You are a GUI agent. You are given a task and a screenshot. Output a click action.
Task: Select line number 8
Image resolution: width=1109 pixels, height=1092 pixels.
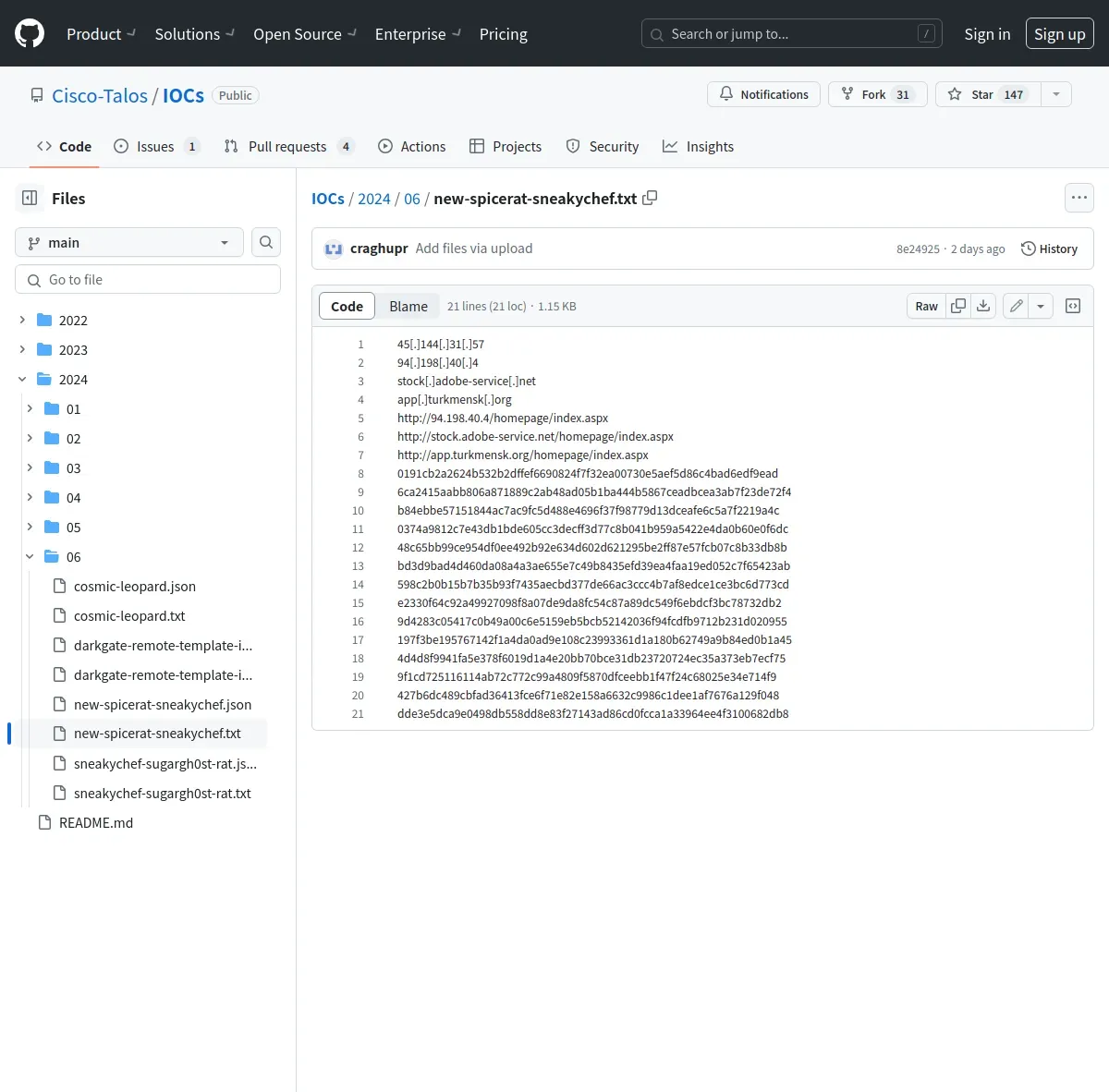(x=361, y=473)
